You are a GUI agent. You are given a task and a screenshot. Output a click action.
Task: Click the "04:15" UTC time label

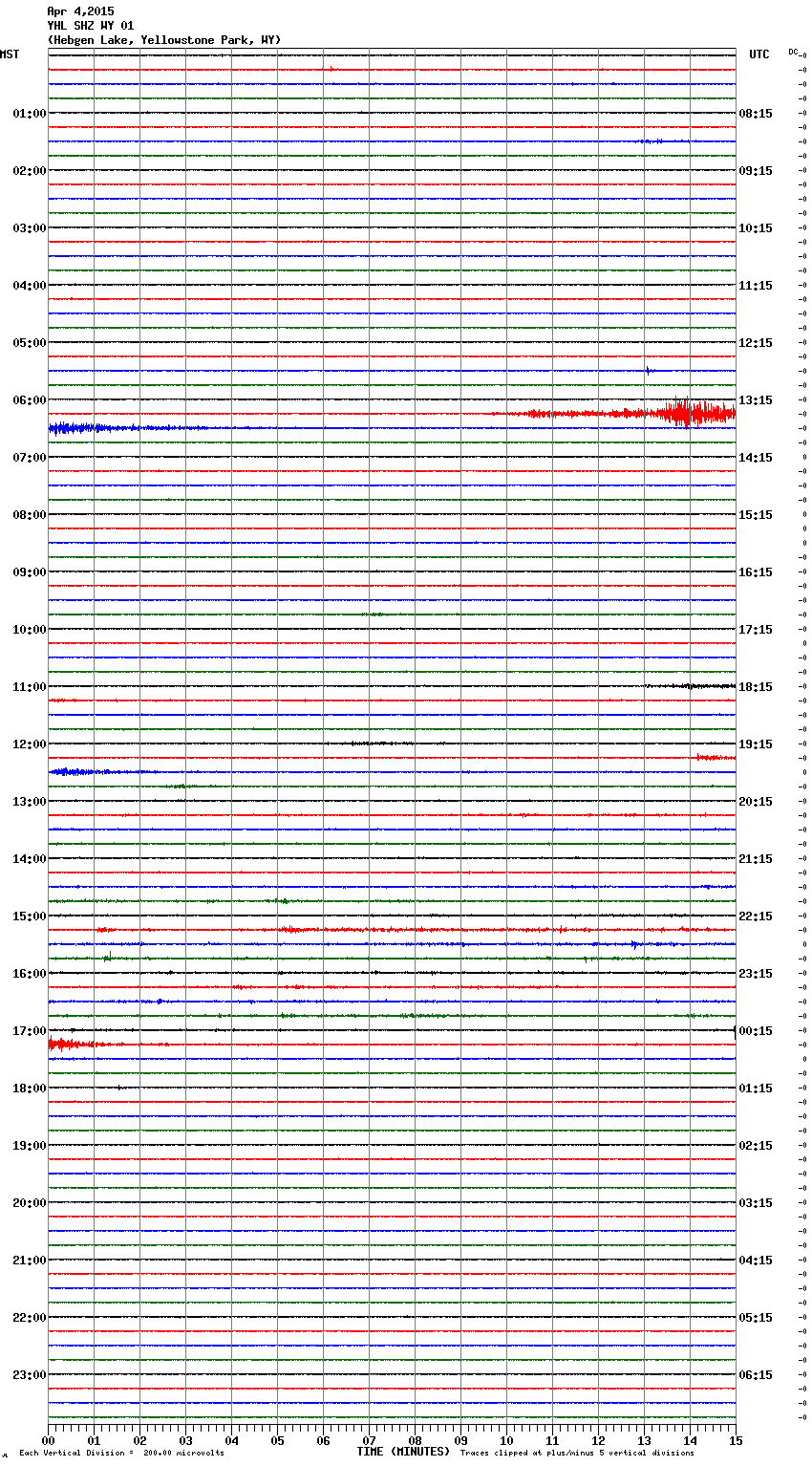point(756,1261)
